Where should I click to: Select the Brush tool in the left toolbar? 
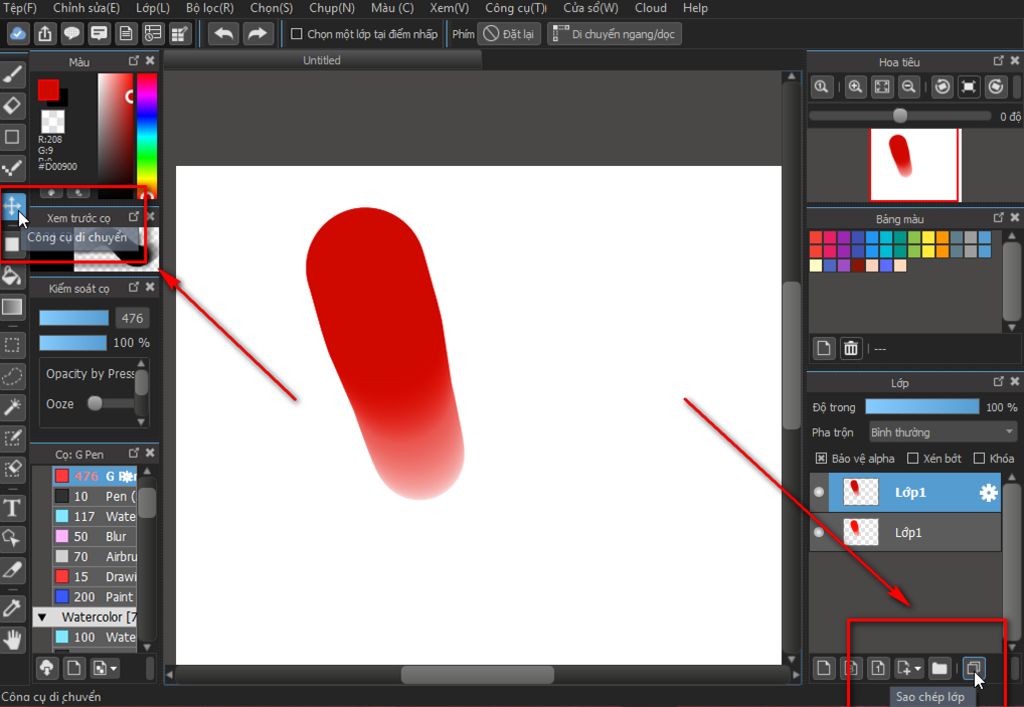(12, 74)
